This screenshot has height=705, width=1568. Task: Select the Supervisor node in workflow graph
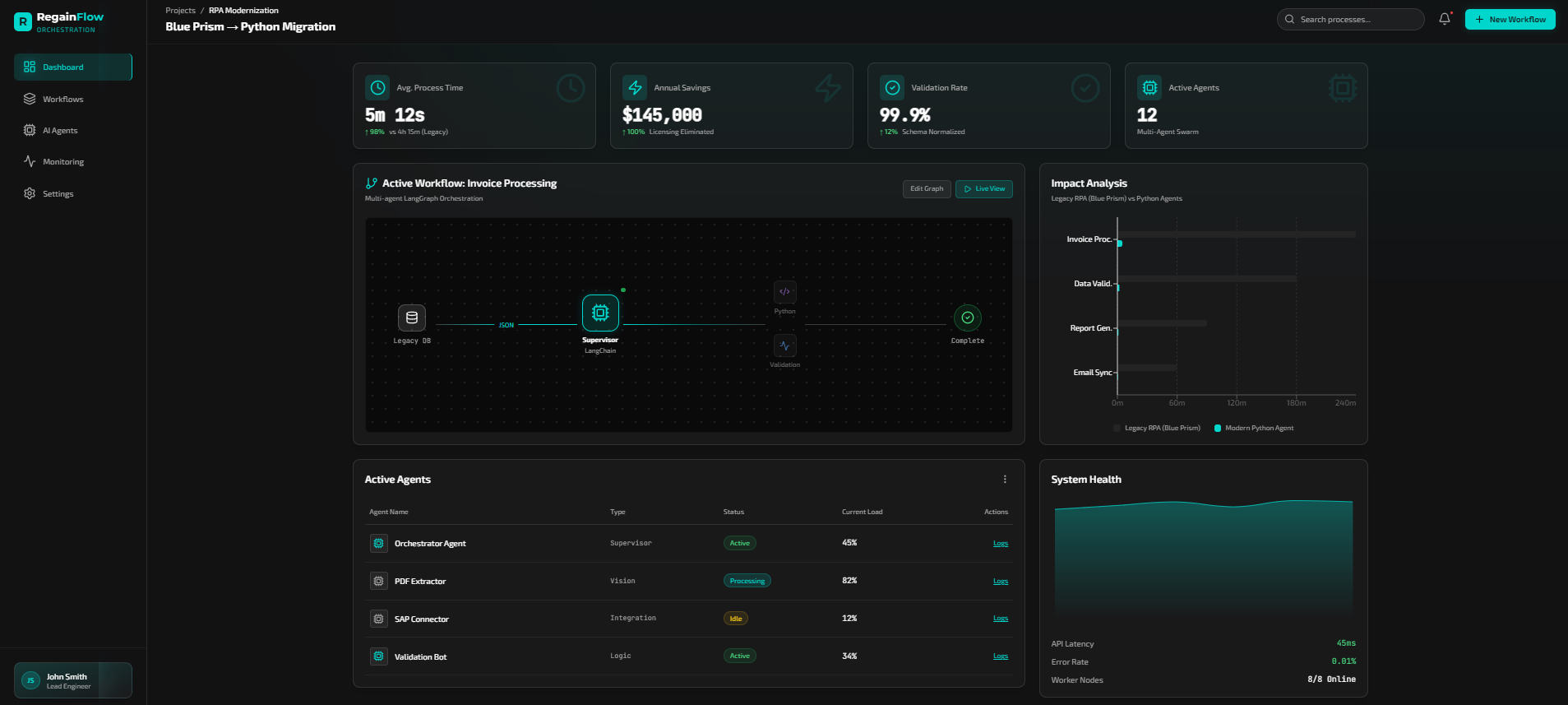point(600,313)
